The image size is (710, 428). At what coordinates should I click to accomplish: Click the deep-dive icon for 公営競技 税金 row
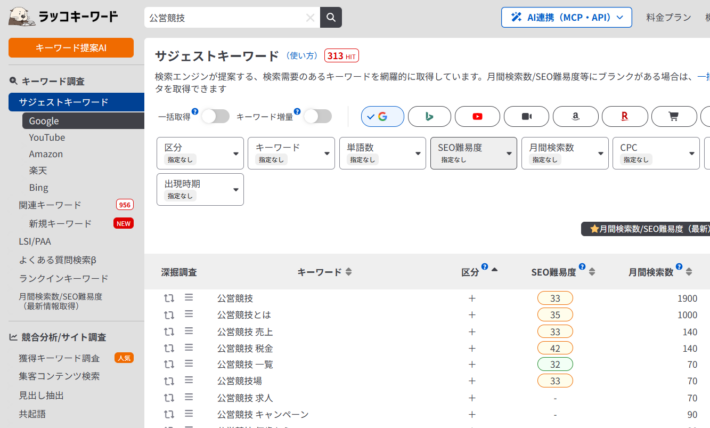(x=169, y=348)
